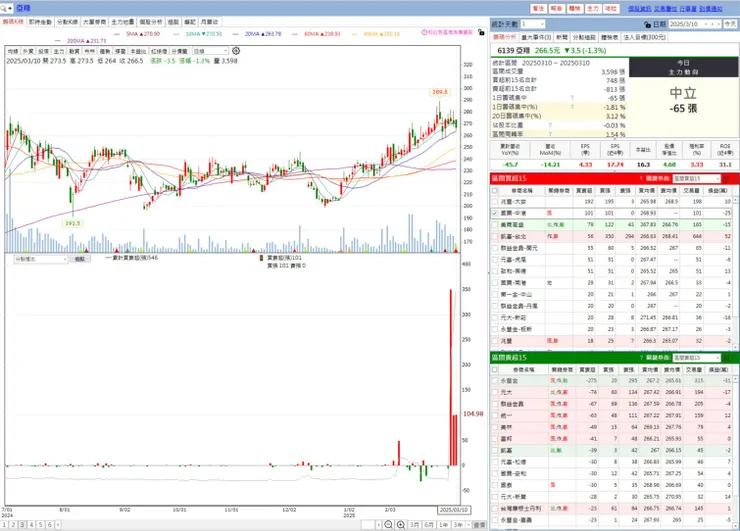The height and width of the screenshot is (531, 740).
Task: Open dropdown arrow after the 3年 button
Action: (469, 525)
